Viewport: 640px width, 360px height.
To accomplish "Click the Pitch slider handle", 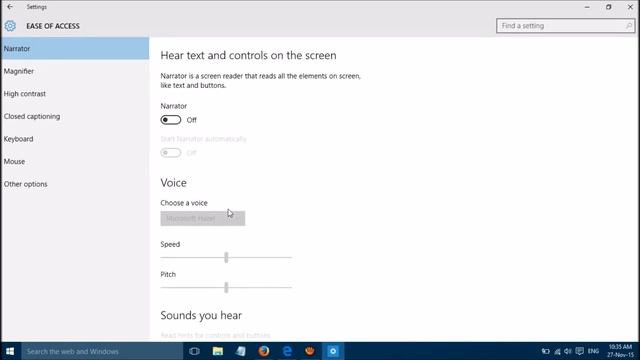I will (226, 287).
